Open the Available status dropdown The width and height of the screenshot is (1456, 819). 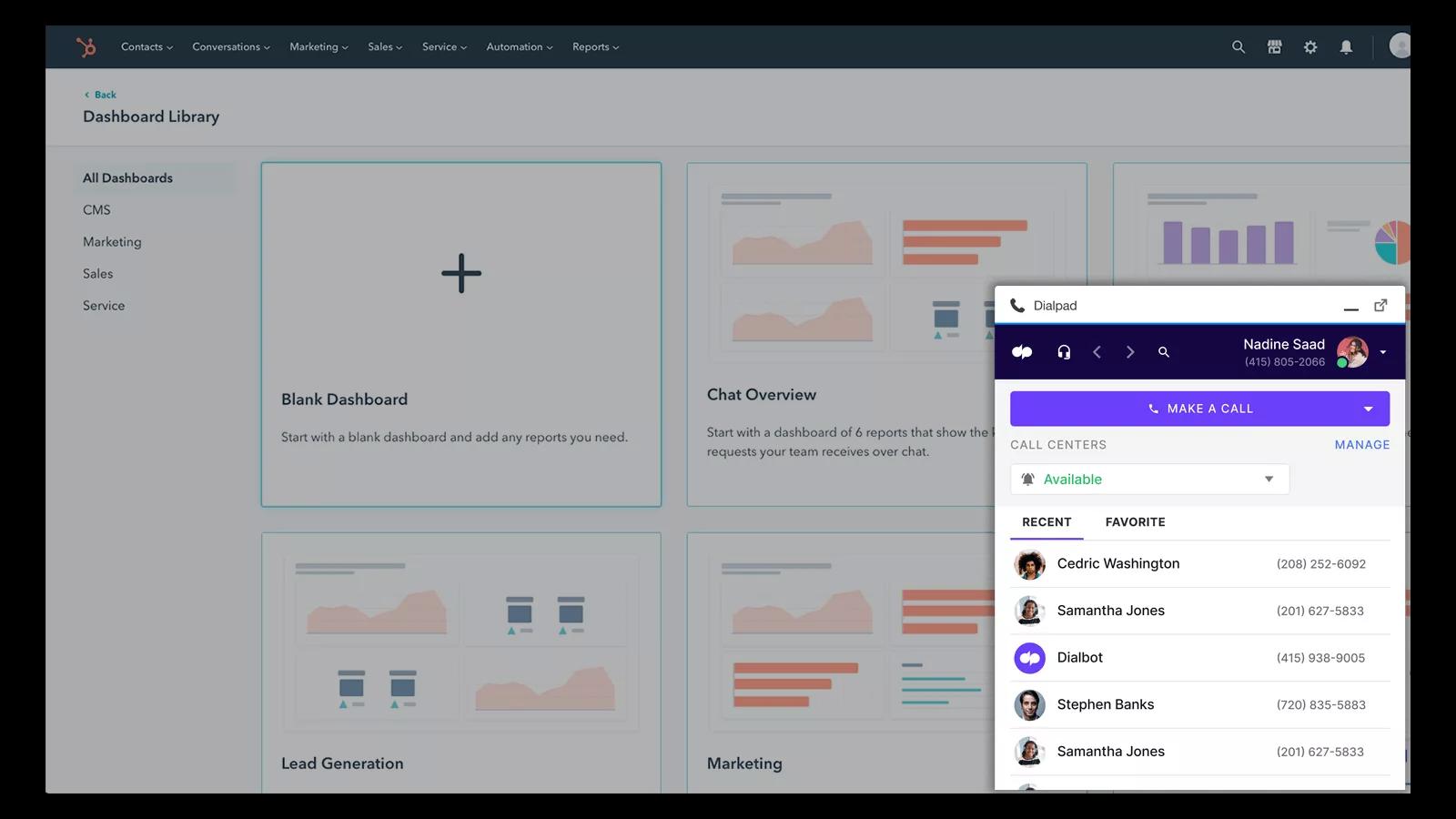click(x=1149, y=479)
